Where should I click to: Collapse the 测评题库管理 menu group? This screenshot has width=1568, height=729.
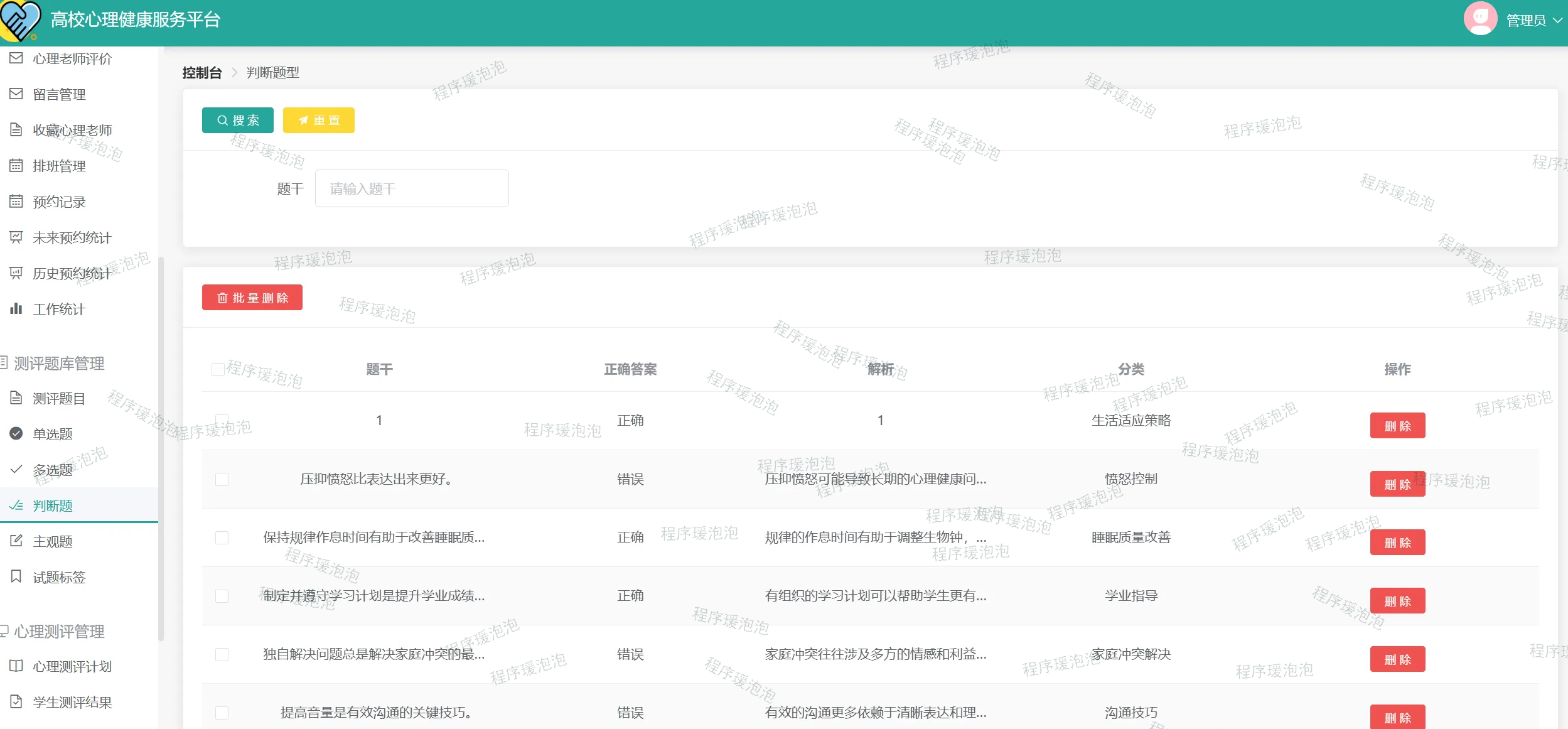click(59, 364)
